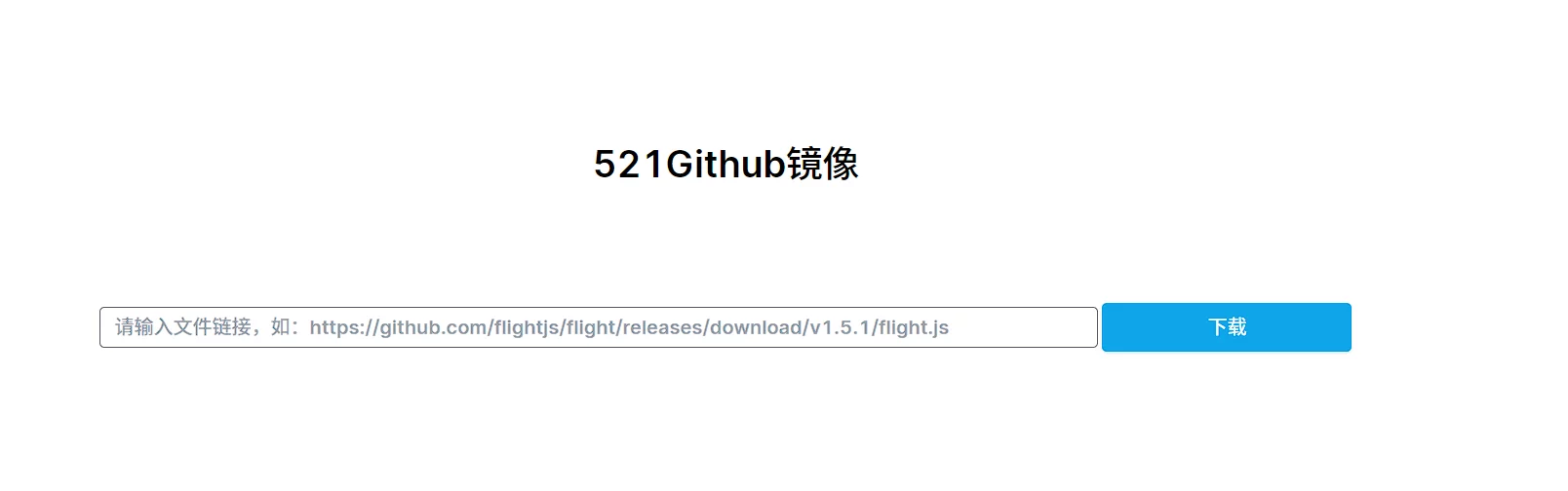Click the blue 下载 button
The image size is (1568, 491).
pos(1226,327)
